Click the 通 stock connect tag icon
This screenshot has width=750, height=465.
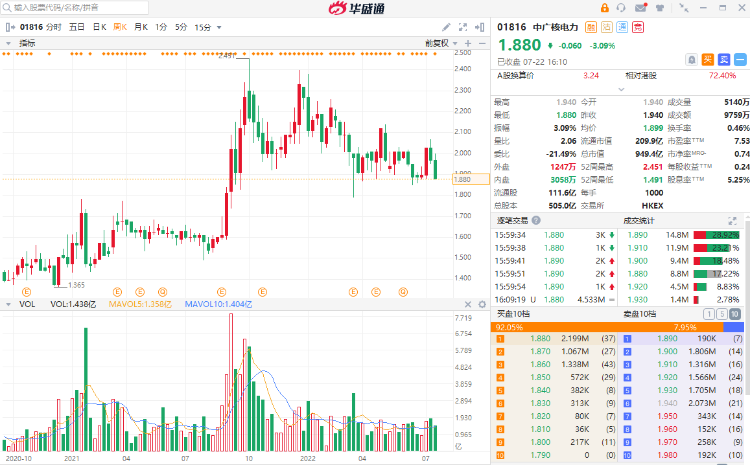tap(622, 27)
